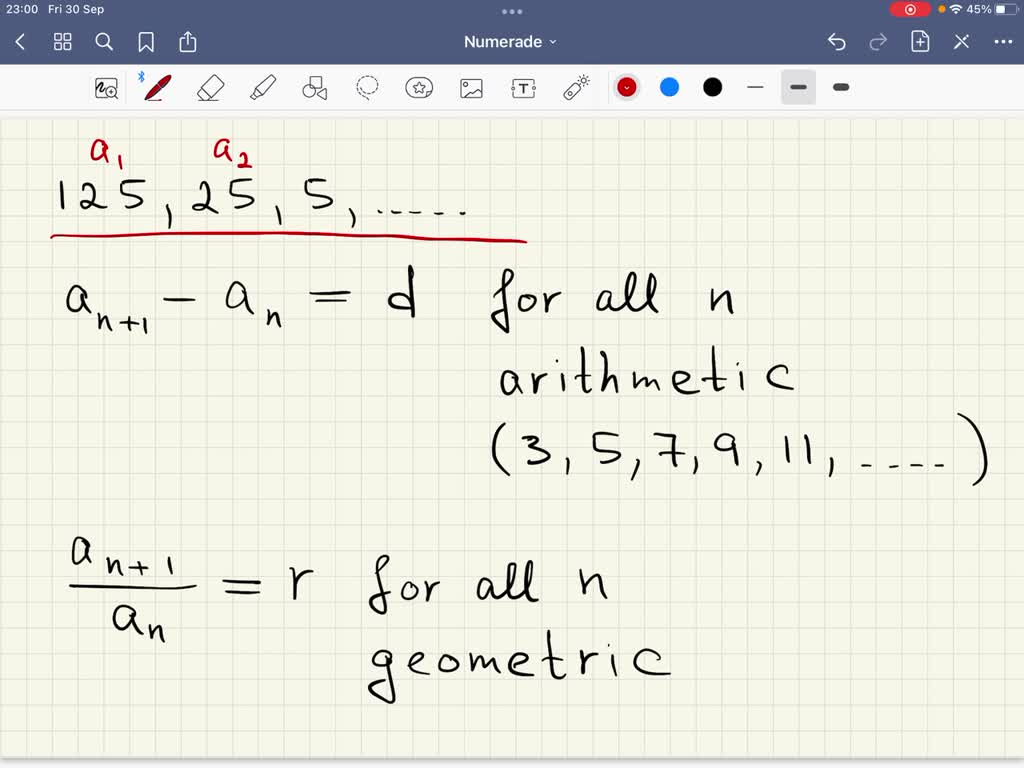Tap the Wi-Fi status icon
Image resolution: width=1024 pixels, height=768 pixels.
click(x=956, y=9)
